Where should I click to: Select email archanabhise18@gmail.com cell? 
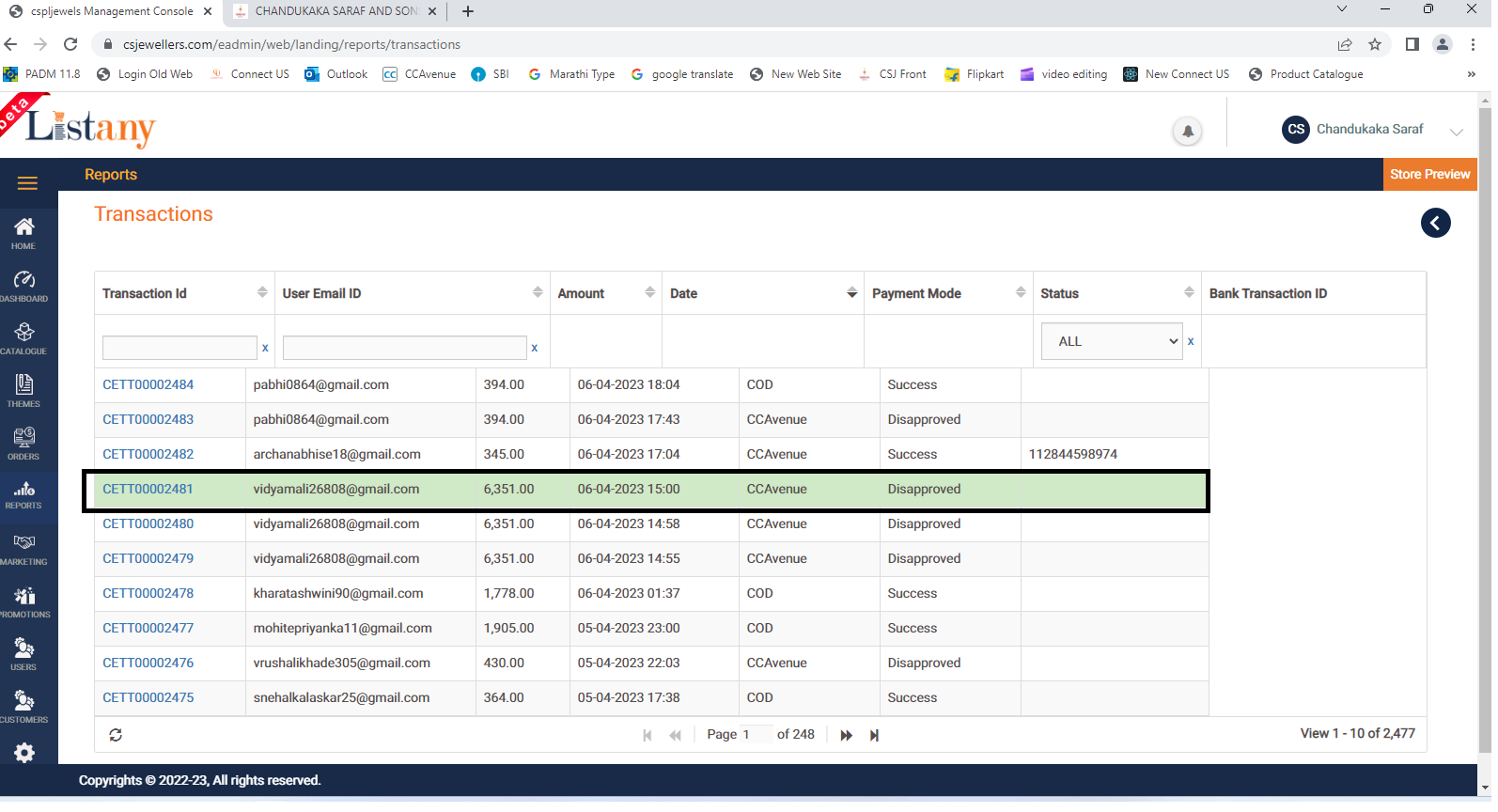coord(361,454)
